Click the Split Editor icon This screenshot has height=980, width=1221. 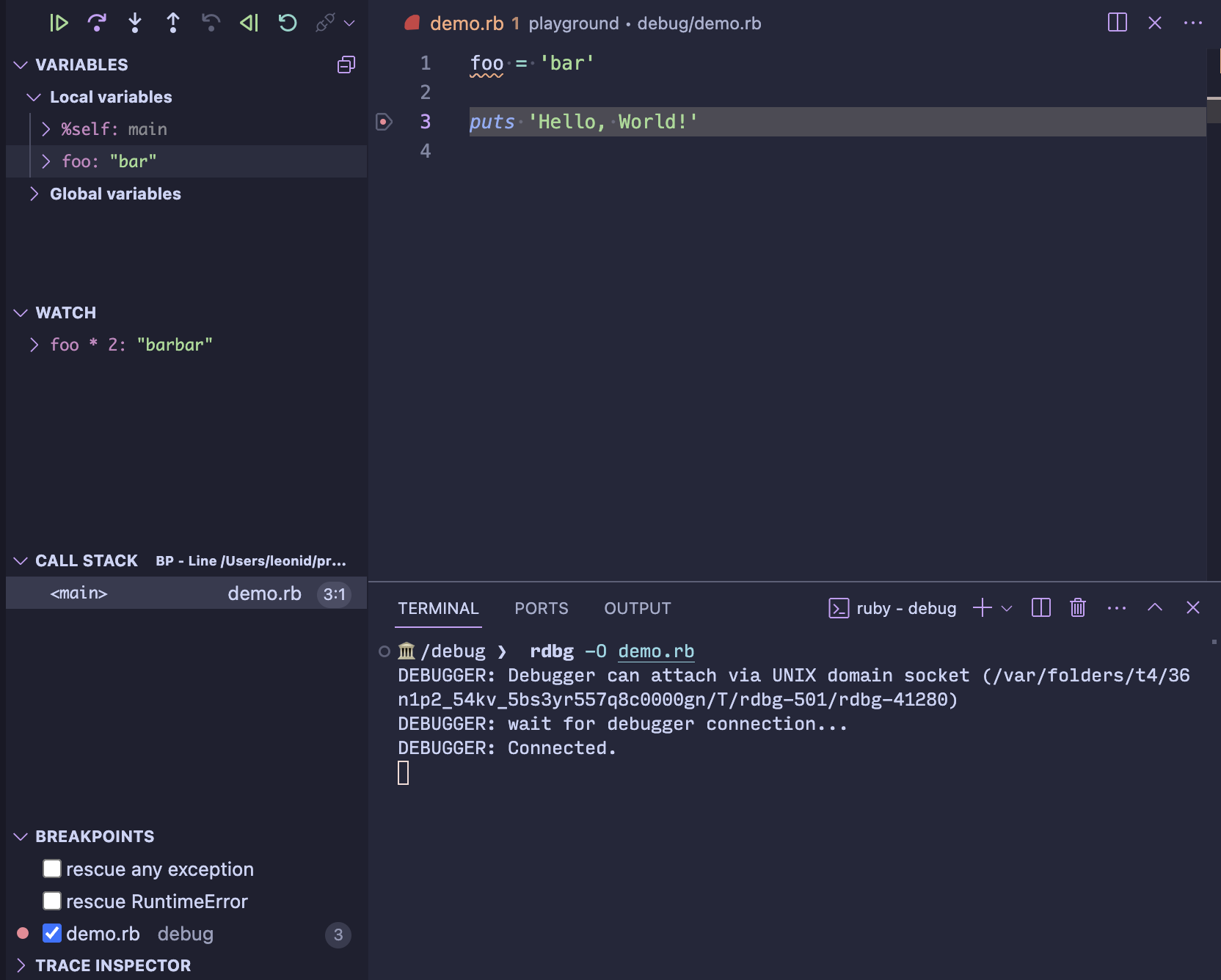pyautogui.click(x=1118, y=23)
